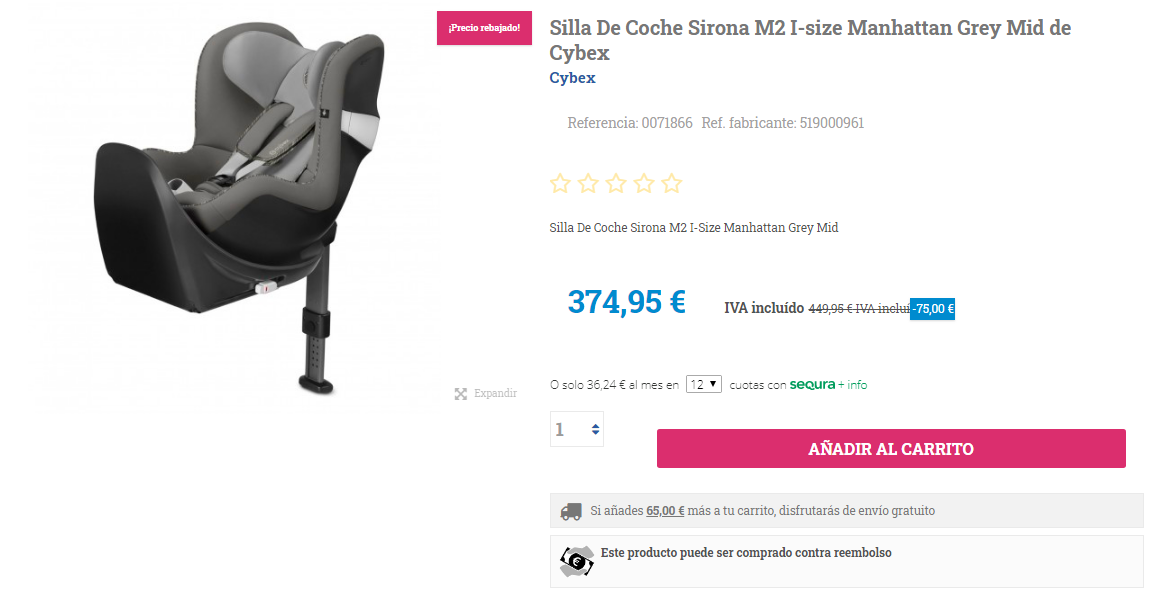Click the quantity input field
This screenshot has width=1150, height=596.
pos(576,429)
